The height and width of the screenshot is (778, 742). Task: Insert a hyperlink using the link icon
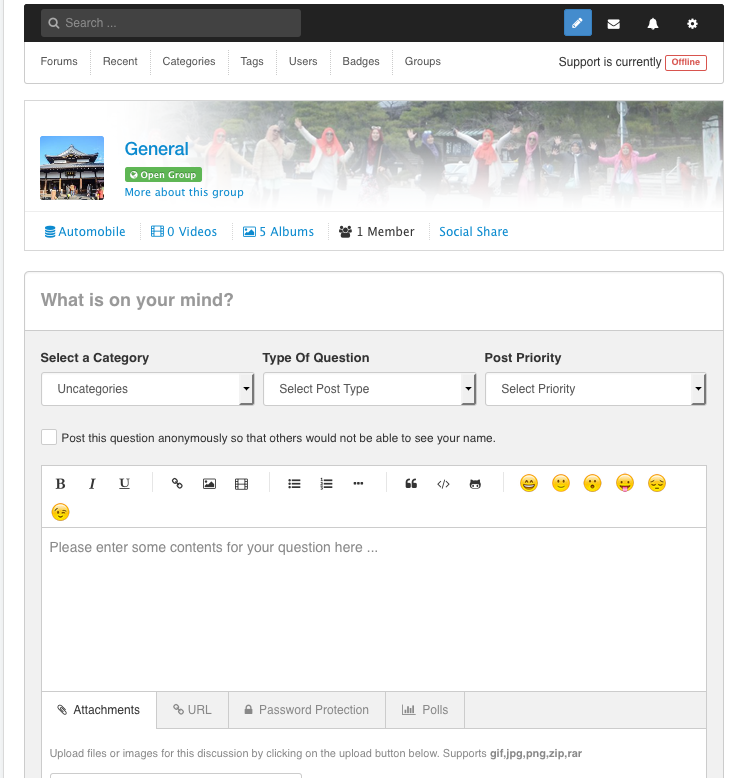pos(177,484)
